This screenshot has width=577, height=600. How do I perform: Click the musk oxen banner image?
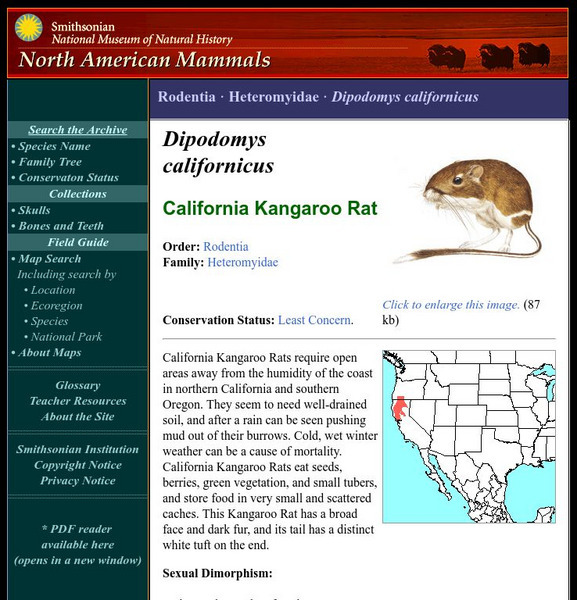(x=489, y=57)
